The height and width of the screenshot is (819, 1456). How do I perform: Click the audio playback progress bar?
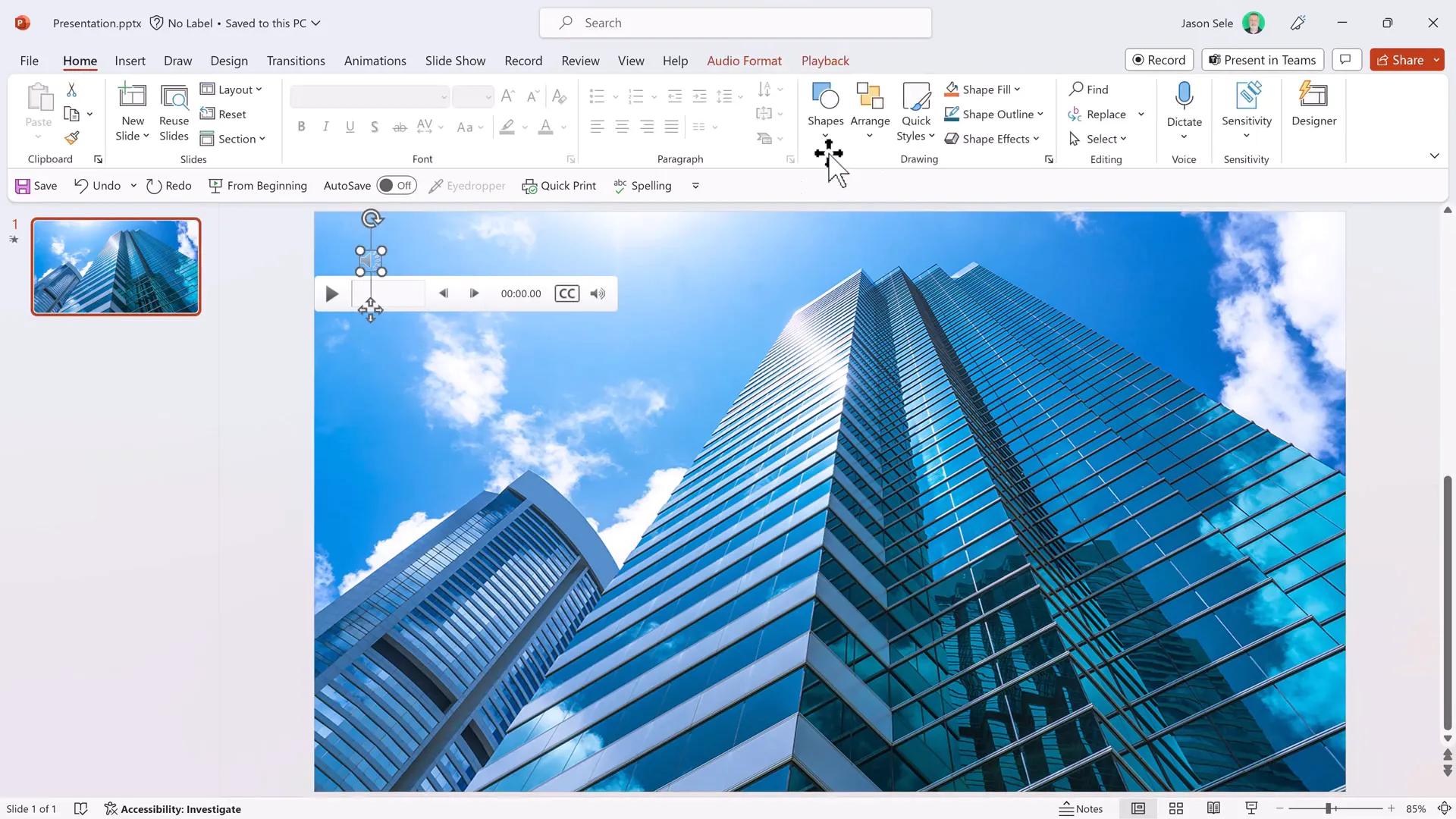(x=388, y=293)
